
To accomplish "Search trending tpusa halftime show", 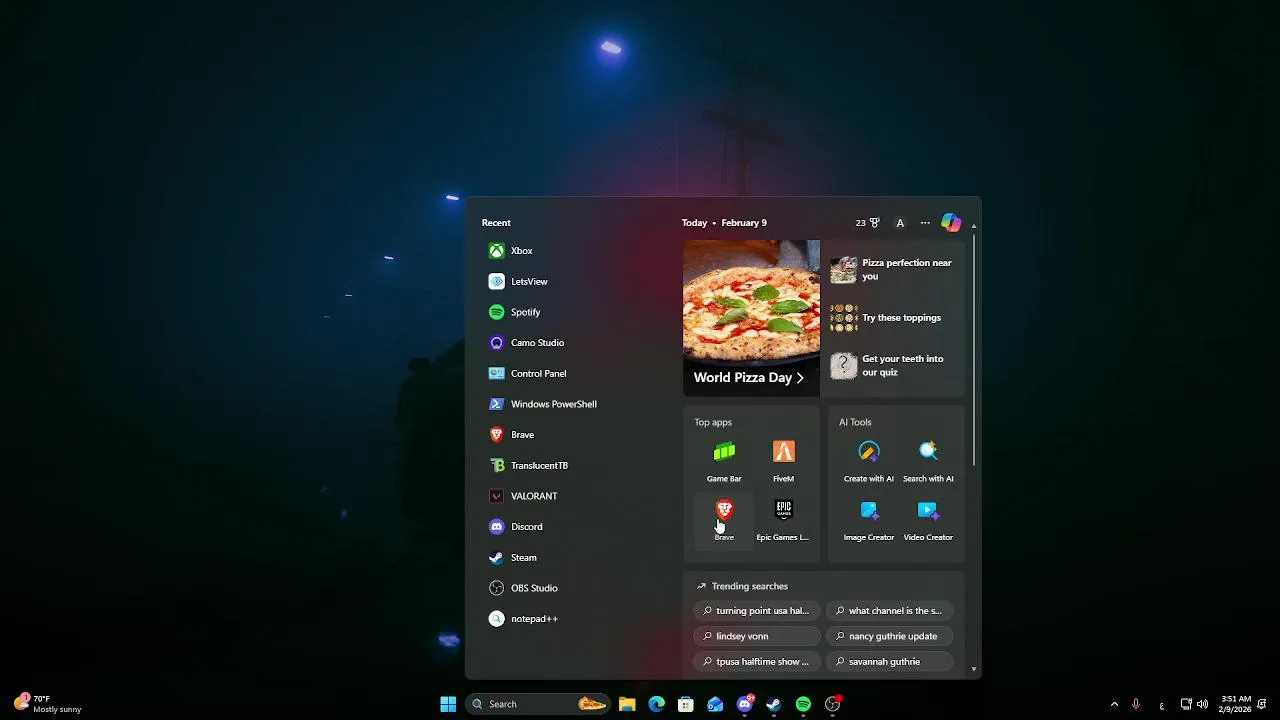I will 756,662.
